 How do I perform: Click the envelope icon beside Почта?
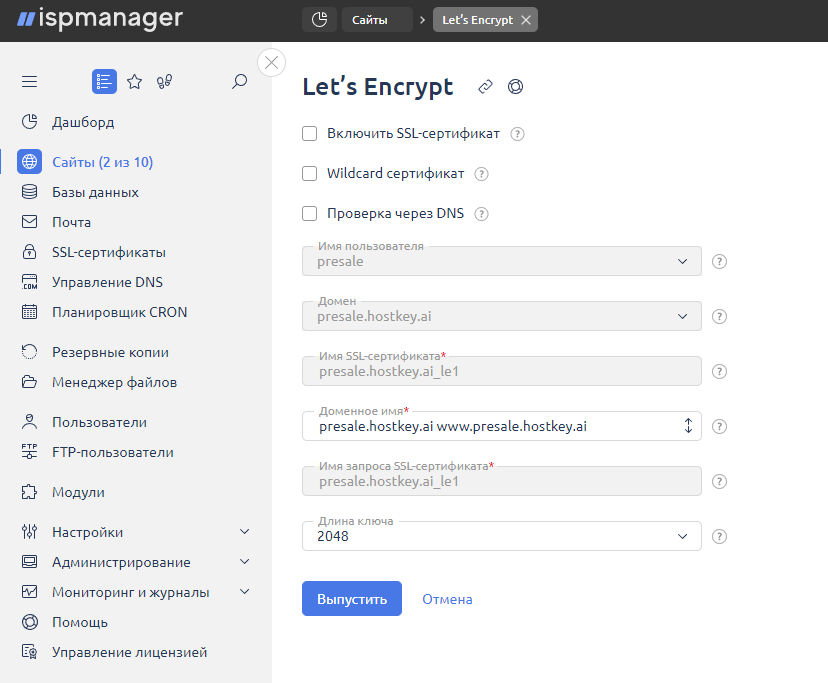point(30,222)
